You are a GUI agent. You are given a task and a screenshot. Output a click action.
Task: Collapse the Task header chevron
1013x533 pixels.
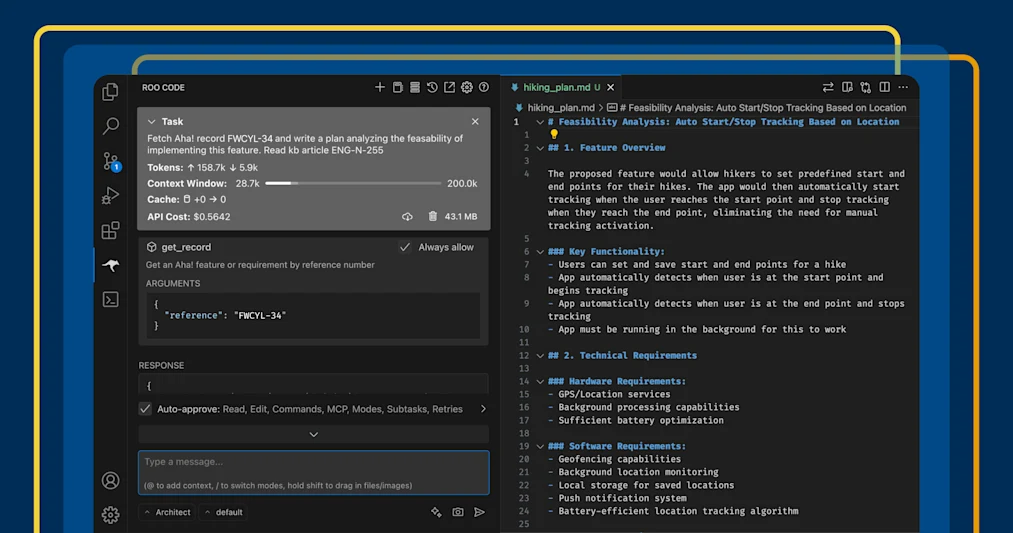point(151,121)
